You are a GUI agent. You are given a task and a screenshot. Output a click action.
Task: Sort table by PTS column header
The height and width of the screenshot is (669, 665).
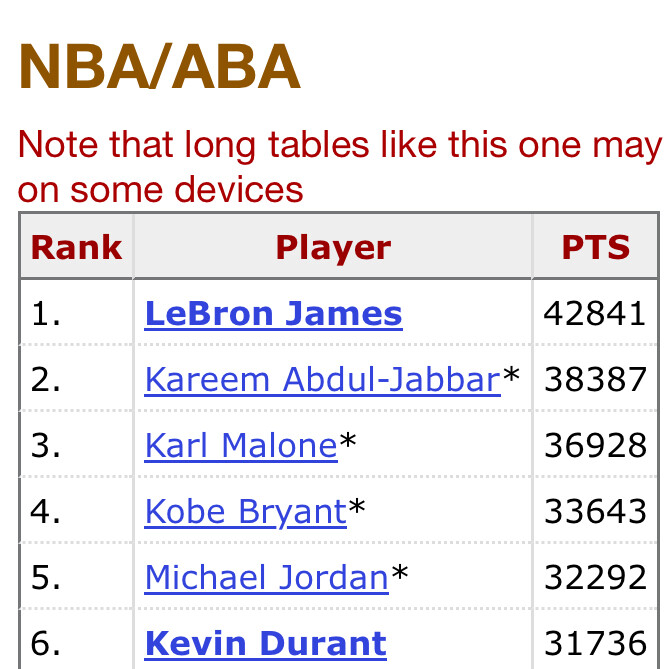pos(595,247)
